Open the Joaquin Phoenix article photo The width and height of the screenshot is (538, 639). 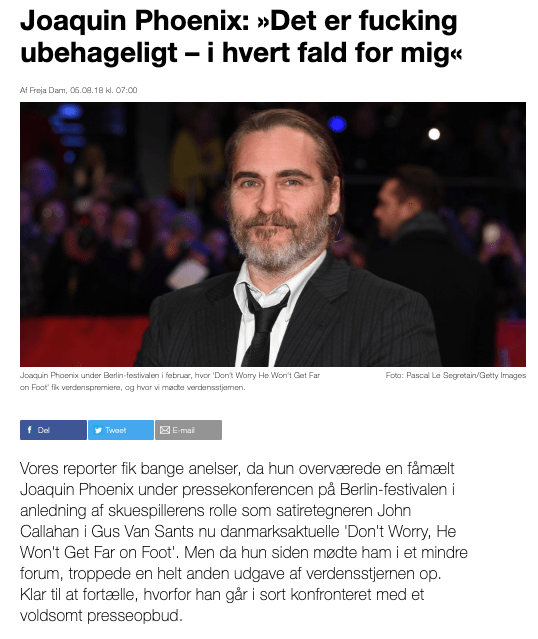[x=273, y=234]
